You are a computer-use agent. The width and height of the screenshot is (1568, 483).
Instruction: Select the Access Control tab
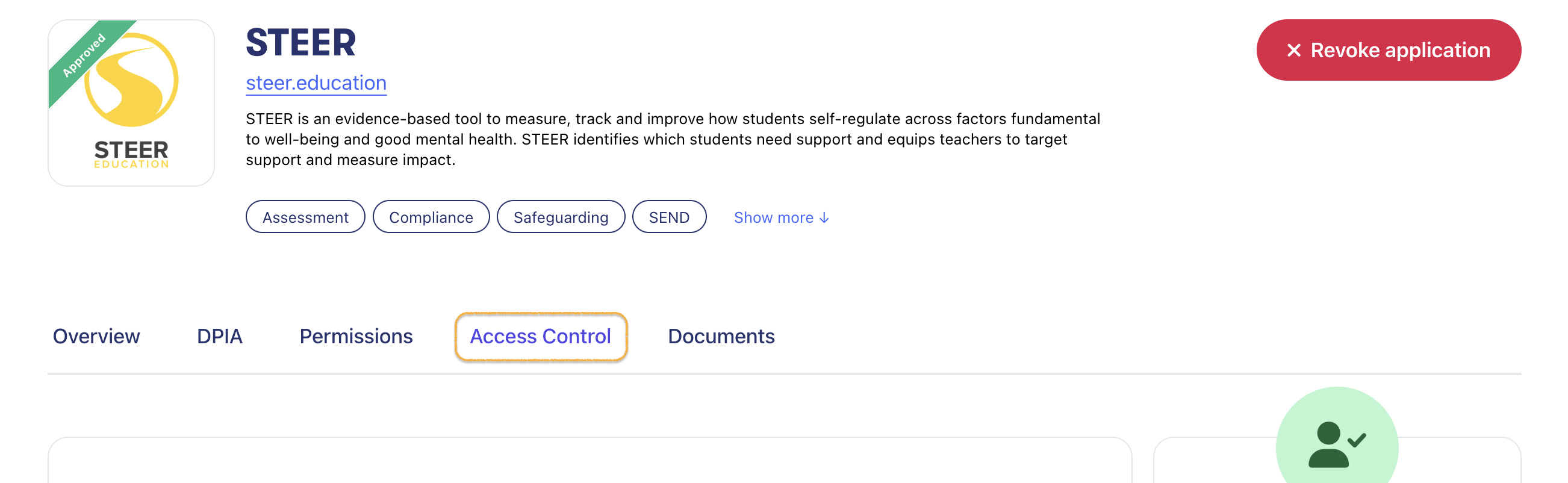(x=541, y=336)
